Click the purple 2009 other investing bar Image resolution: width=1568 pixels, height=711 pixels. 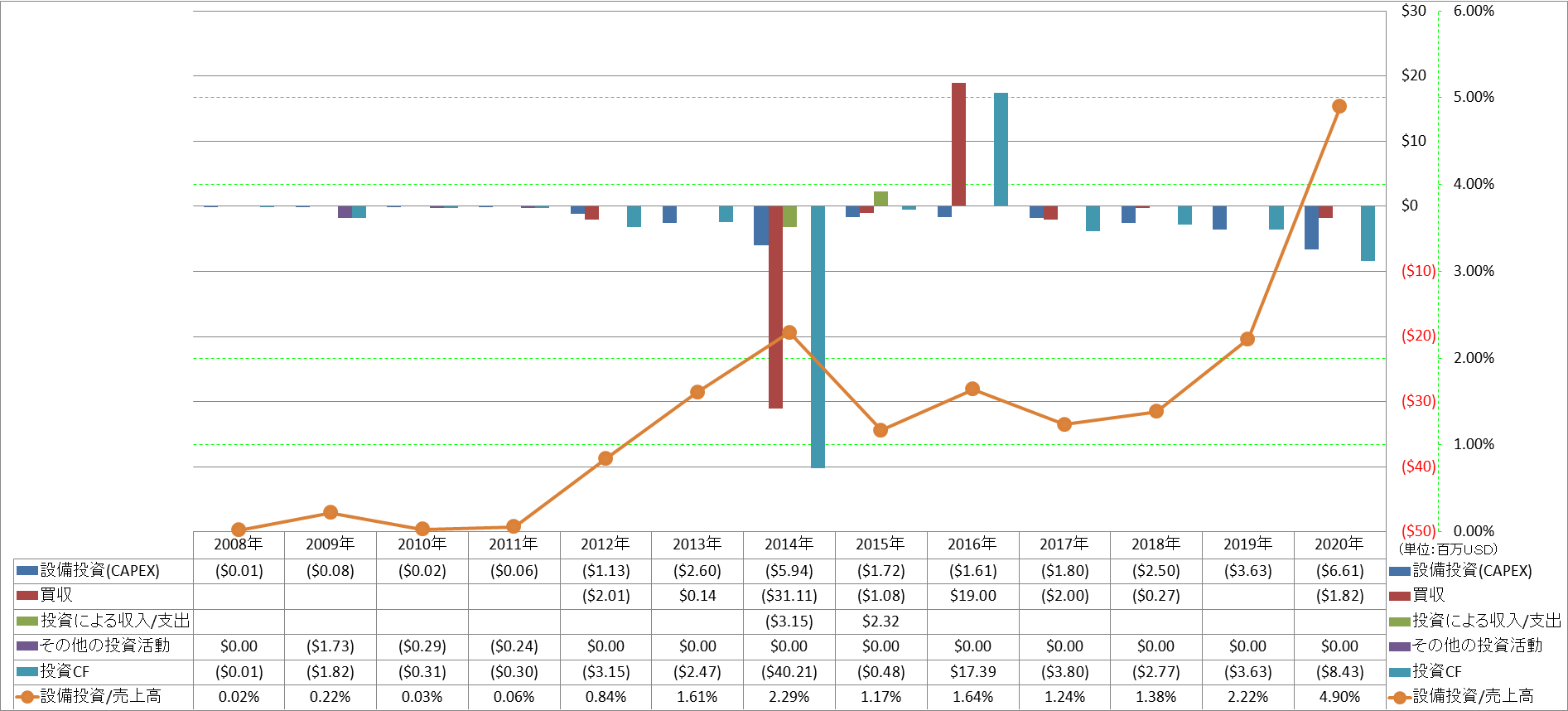(345, 212)
